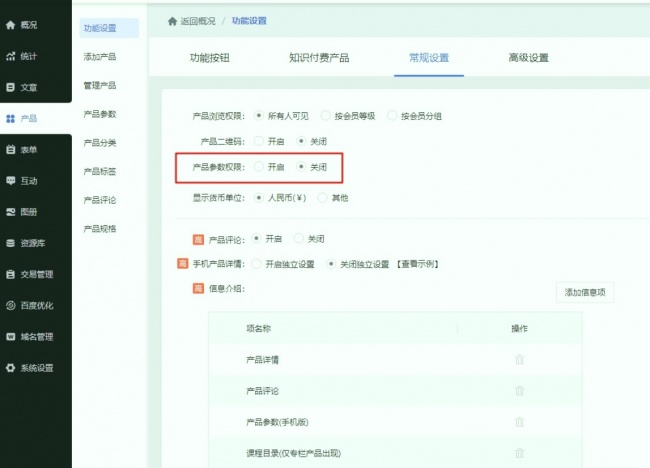Enable 产品参数权限 with 开启 radio

pos(259,167)
